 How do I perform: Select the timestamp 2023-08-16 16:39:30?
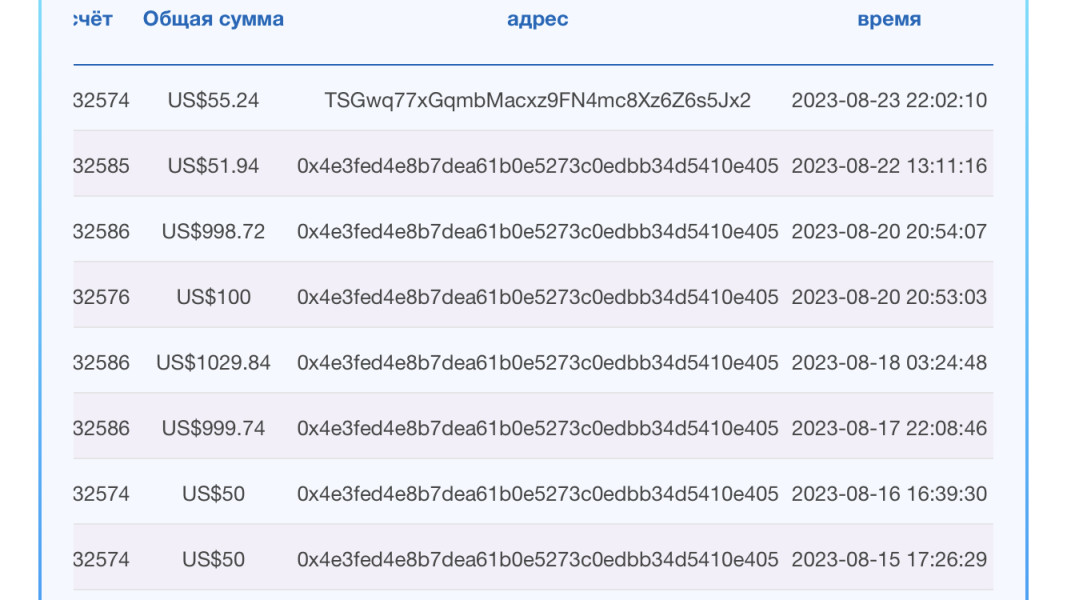(889, 494)
